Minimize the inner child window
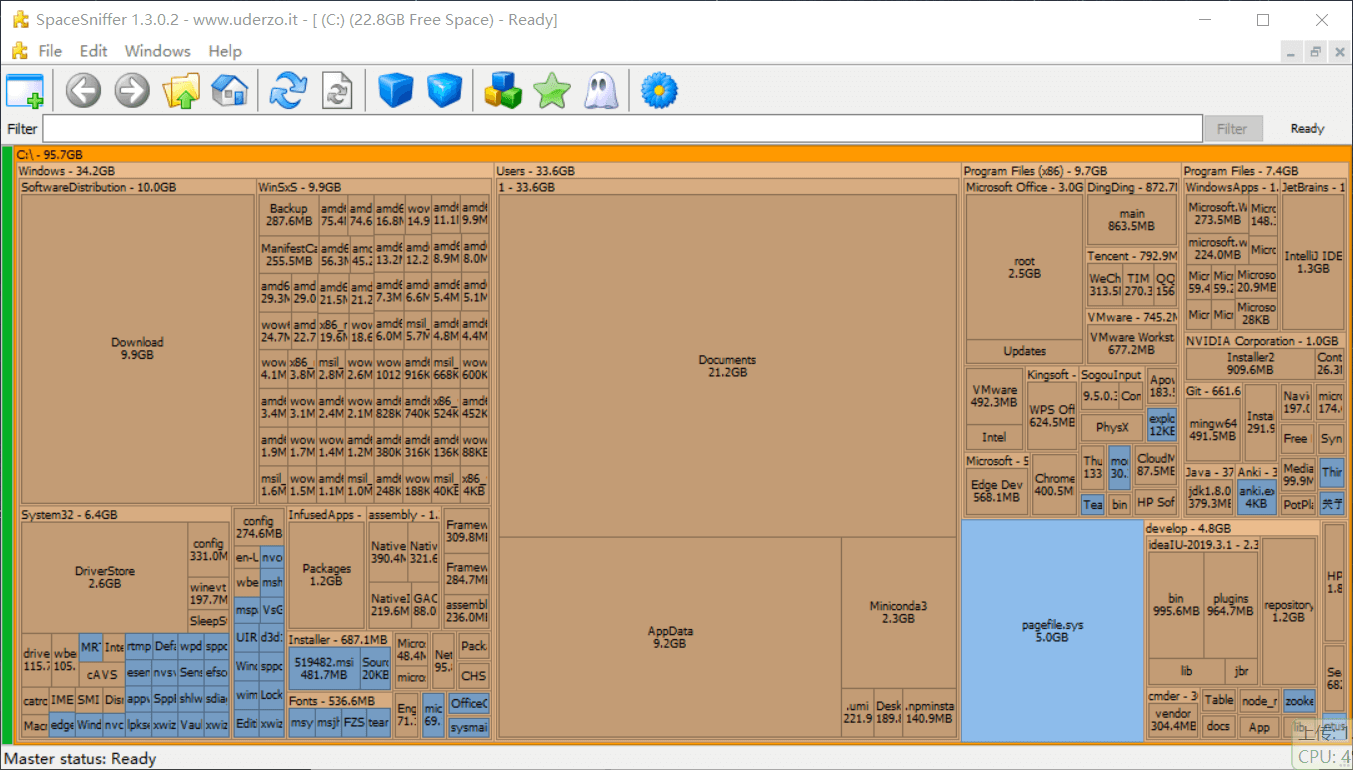The width and height of the screenshot is (1353, 770). [x=1292, y=52]
